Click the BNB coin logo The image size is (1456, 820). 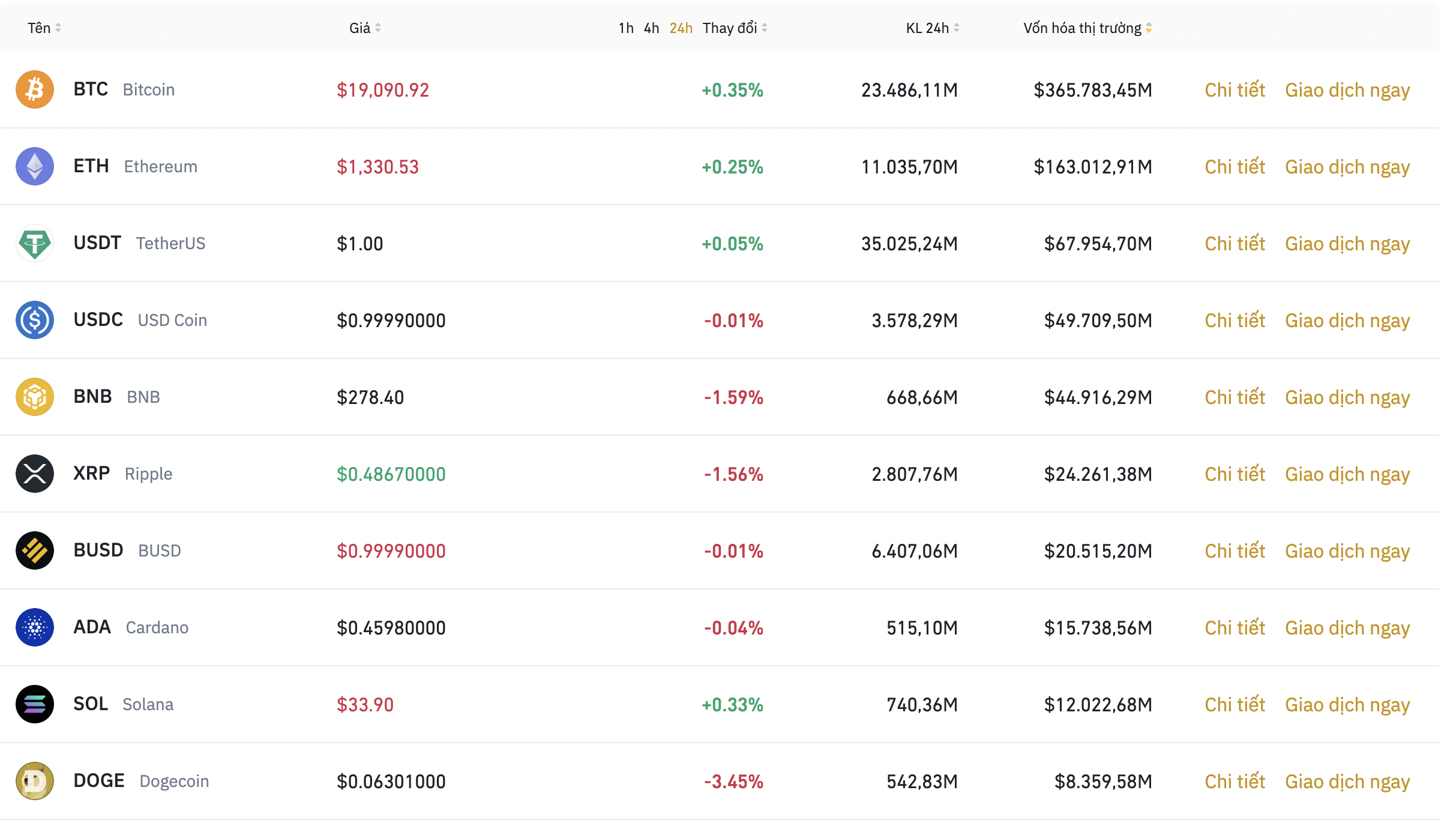click(35, 397)
